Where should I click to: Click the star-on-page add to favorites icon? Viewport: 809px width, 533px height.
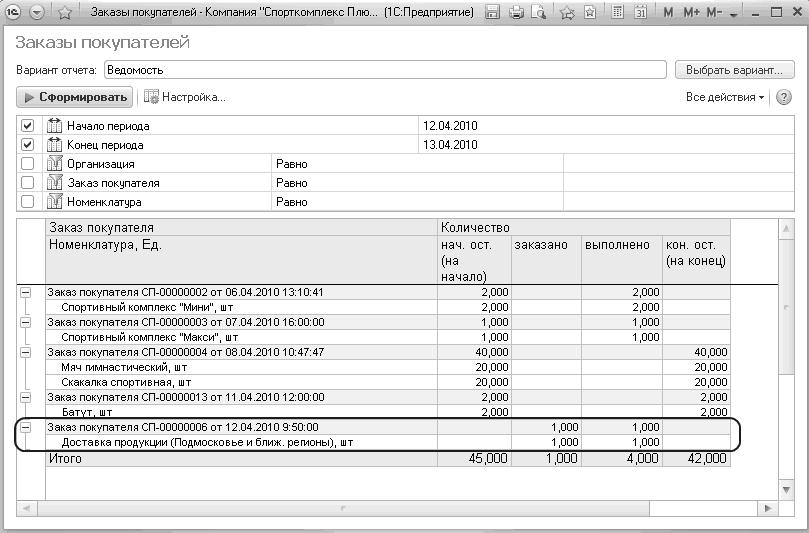click(x=590, y=12)
